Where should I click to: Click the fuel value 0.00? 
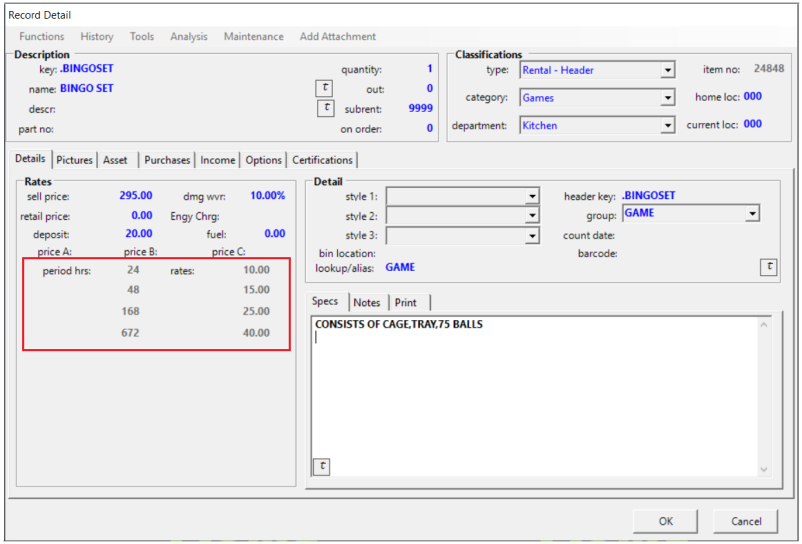[x=275, y=234]
